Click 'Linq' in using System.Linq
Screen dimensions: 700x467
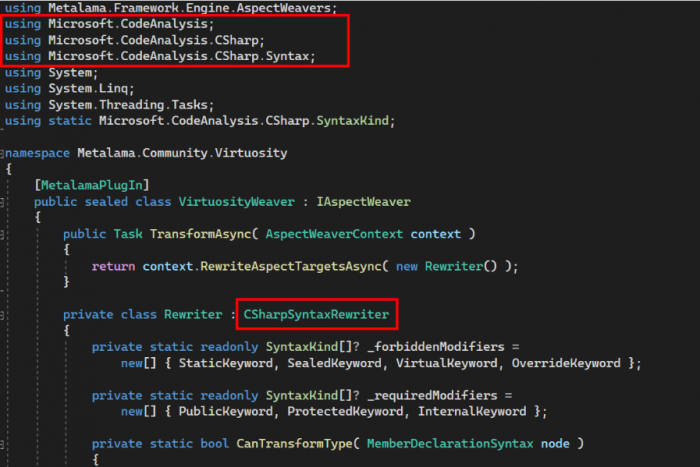[113, 88]
